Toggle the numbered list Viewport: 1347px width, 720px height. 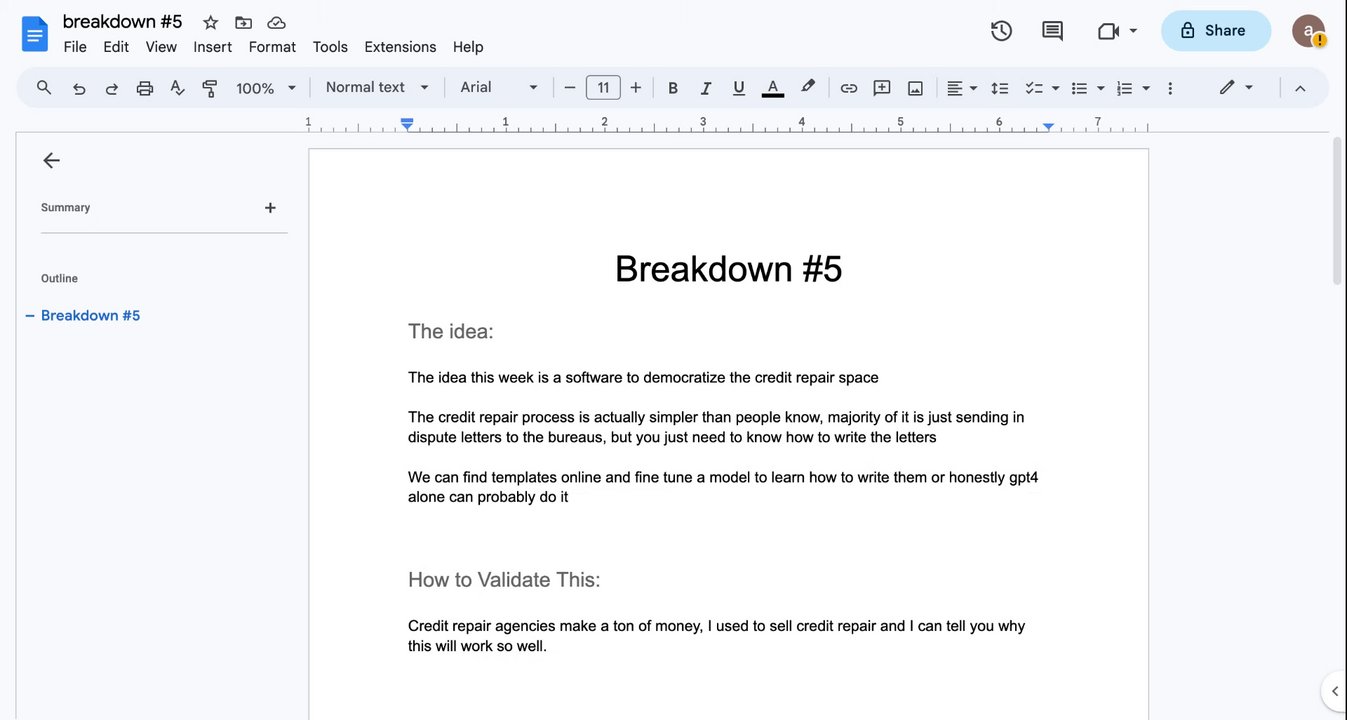point(1124,88)
